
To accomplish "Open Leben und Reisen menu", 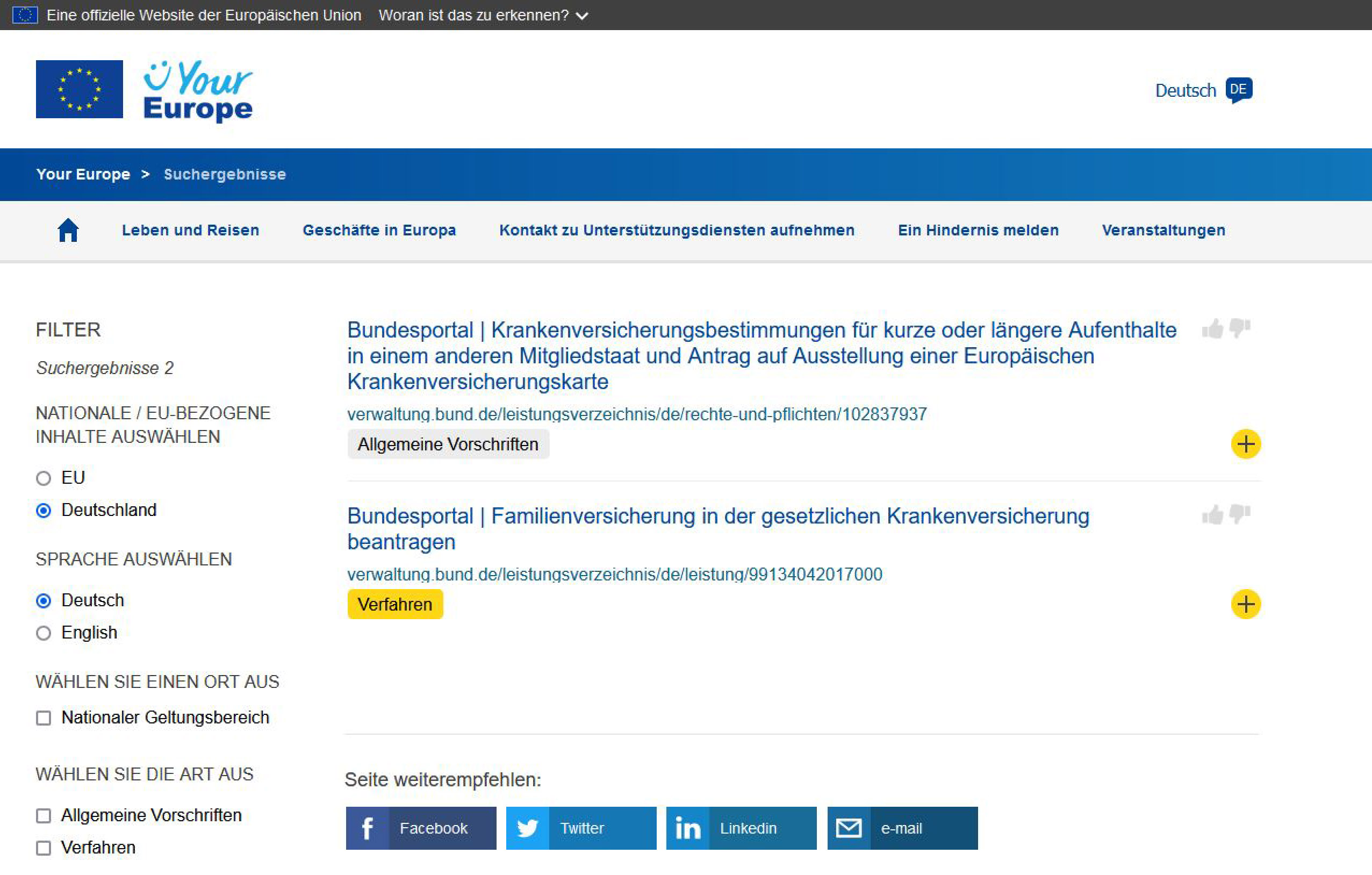I will (190, 230).
